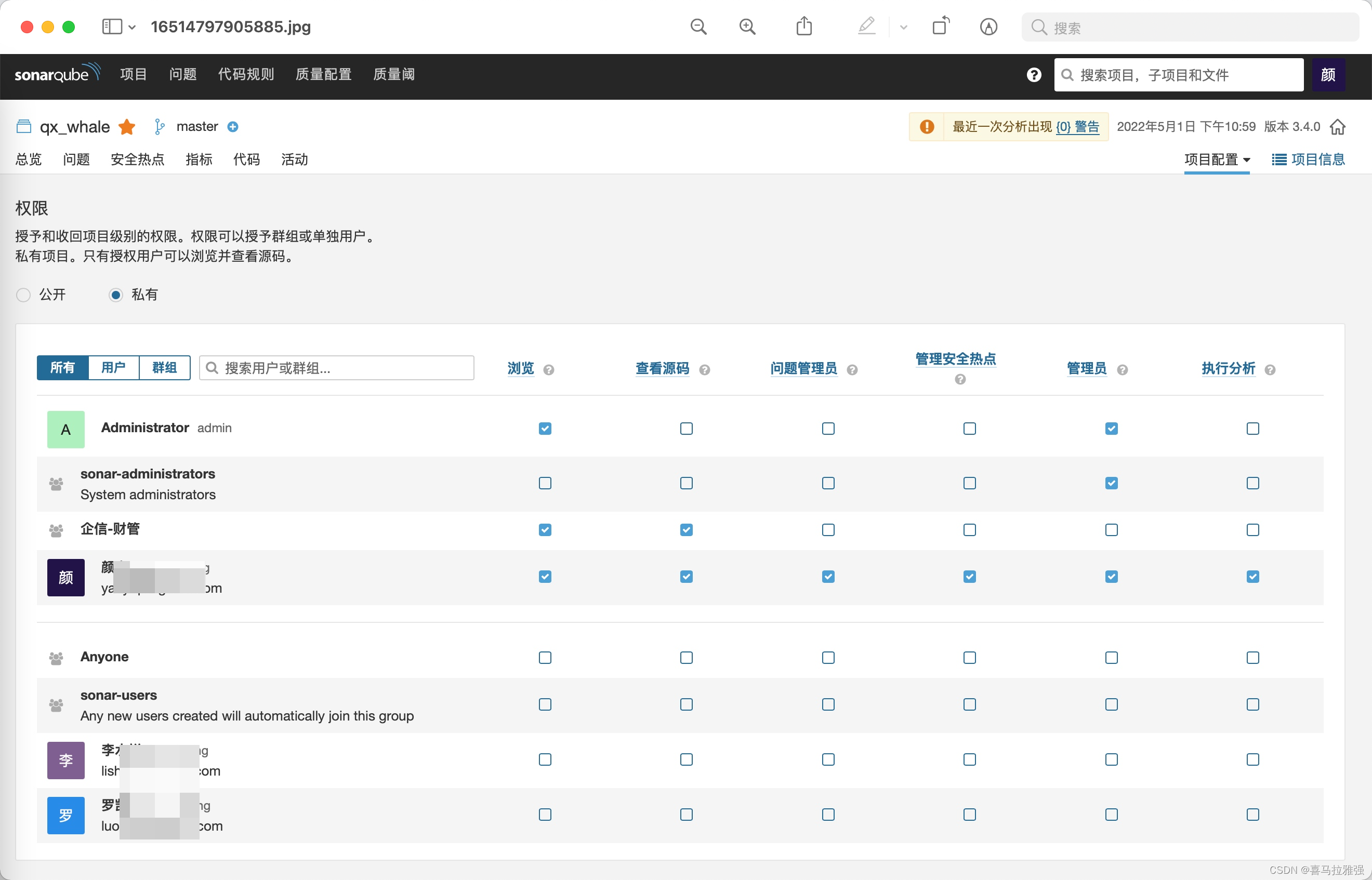Click the 执行分析 column header link
The height and width of the screenshot is (880, 1372).
1228,369
